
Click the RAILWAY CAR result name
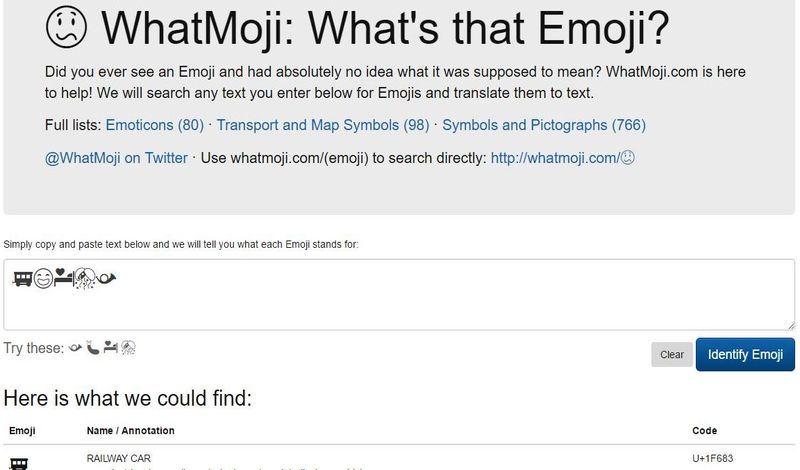coord(118,458)
